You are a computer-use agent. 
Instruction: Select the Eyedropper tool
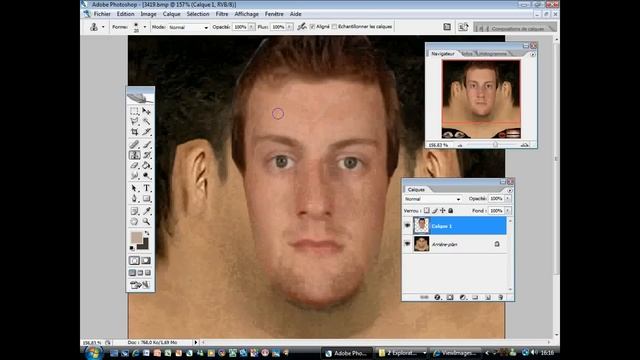pos(146,211)
